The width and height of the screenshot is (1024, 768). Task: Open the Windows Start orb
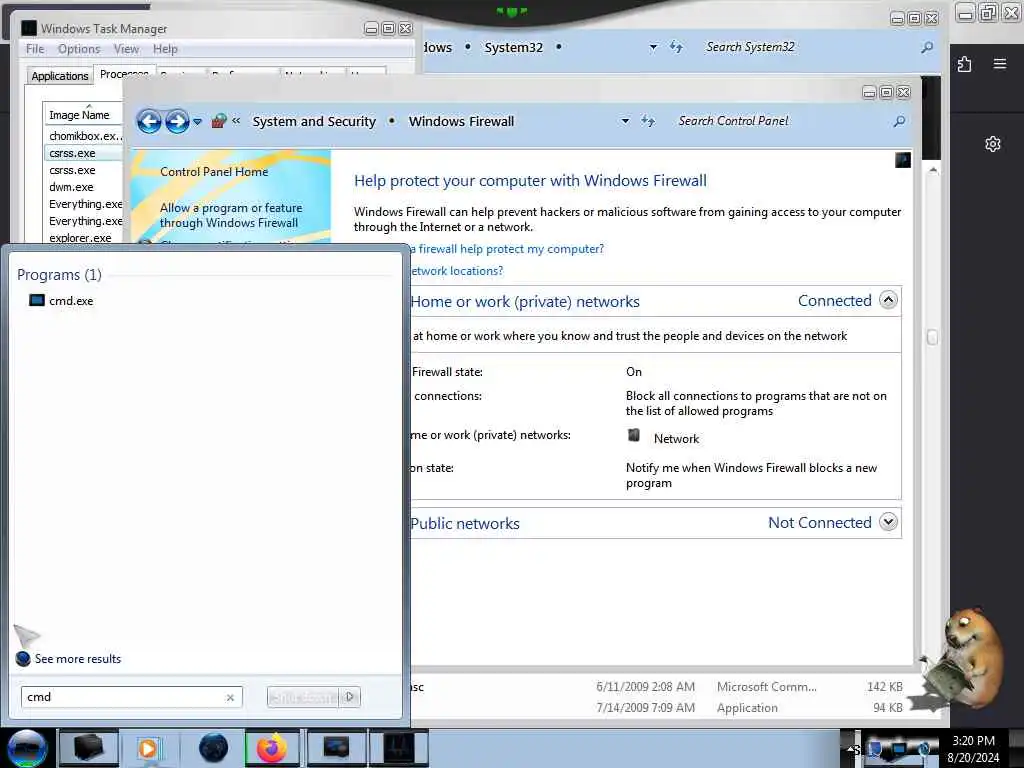click(26, 748)
